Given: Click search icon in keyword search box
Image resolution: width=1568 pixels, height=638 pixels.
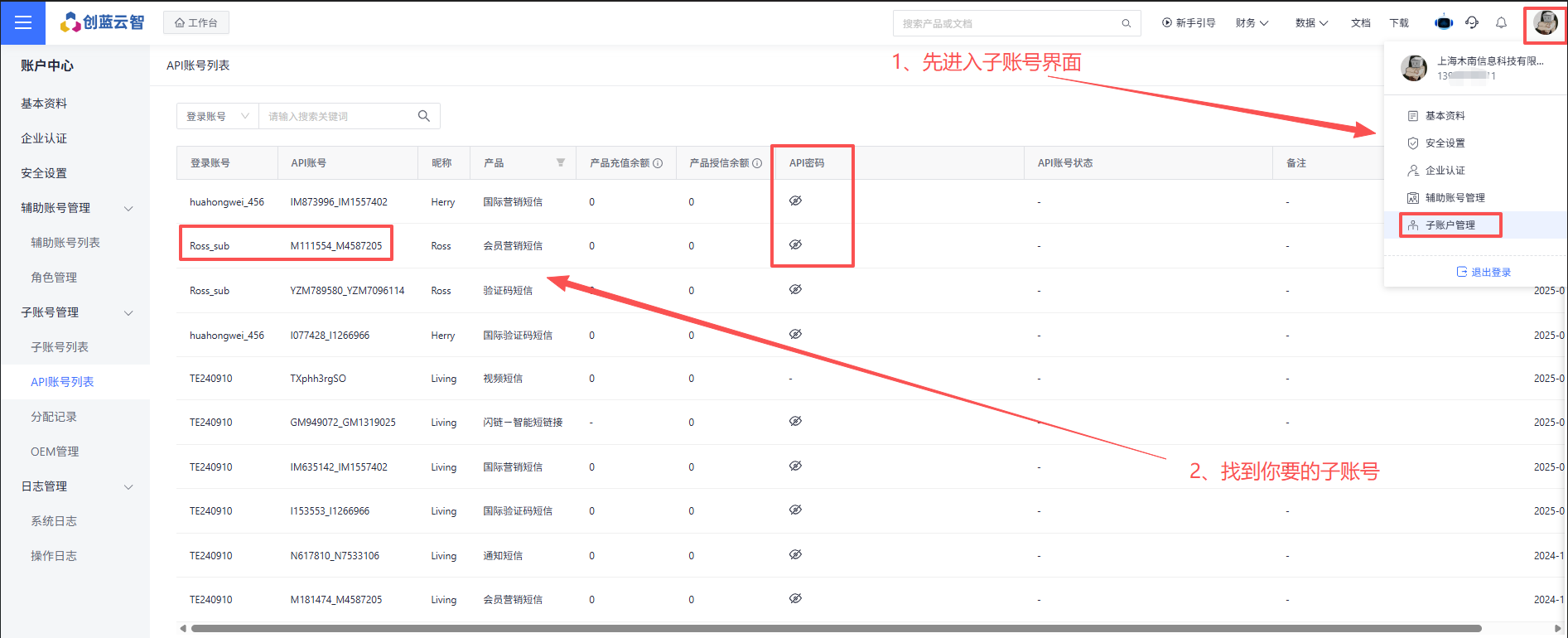Looking at the screenshot, I should click(424, 116).
